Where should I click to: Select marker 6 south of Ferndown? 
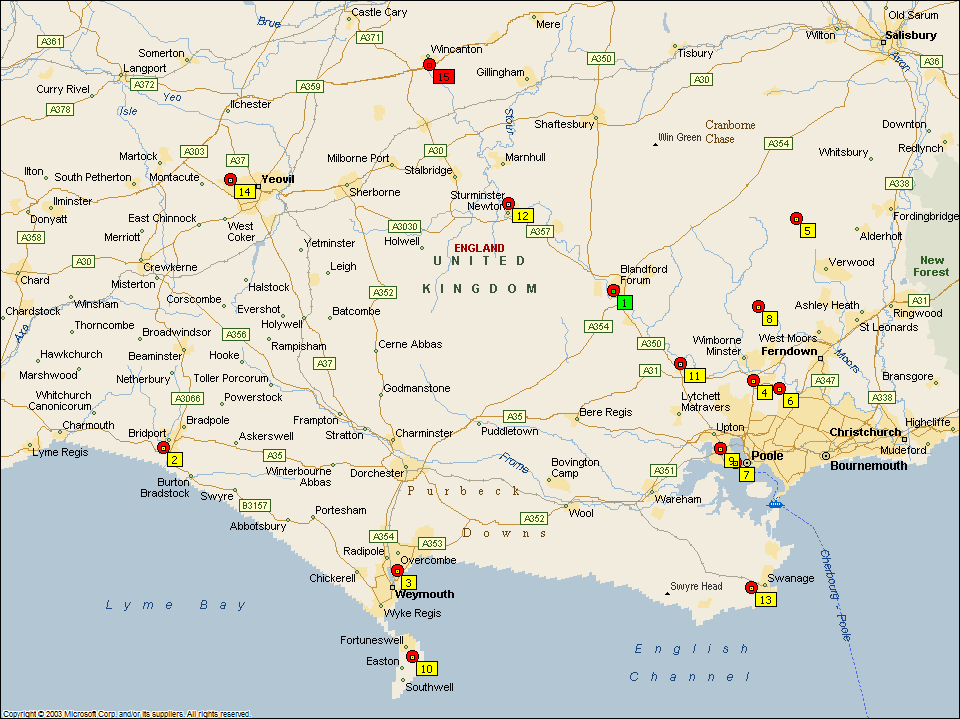[x=790, y=401]
